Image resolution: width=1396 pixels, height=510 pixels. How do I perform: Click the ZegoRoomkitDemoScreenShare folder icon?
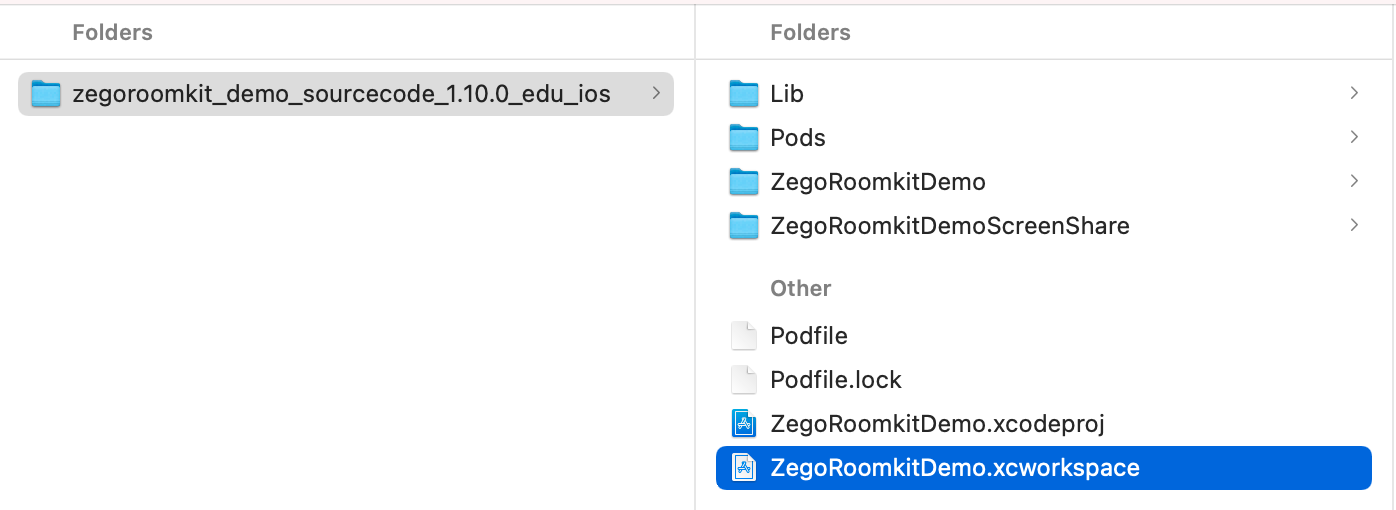coord(744,226)
